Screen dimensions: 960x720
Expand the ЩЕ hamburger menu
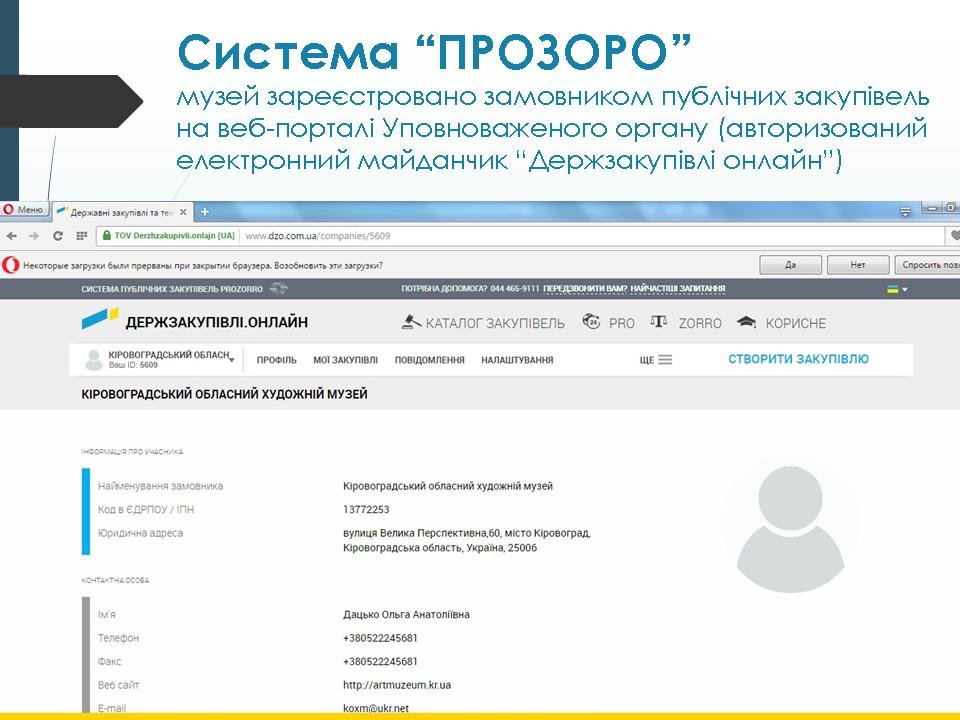(656, 360)
